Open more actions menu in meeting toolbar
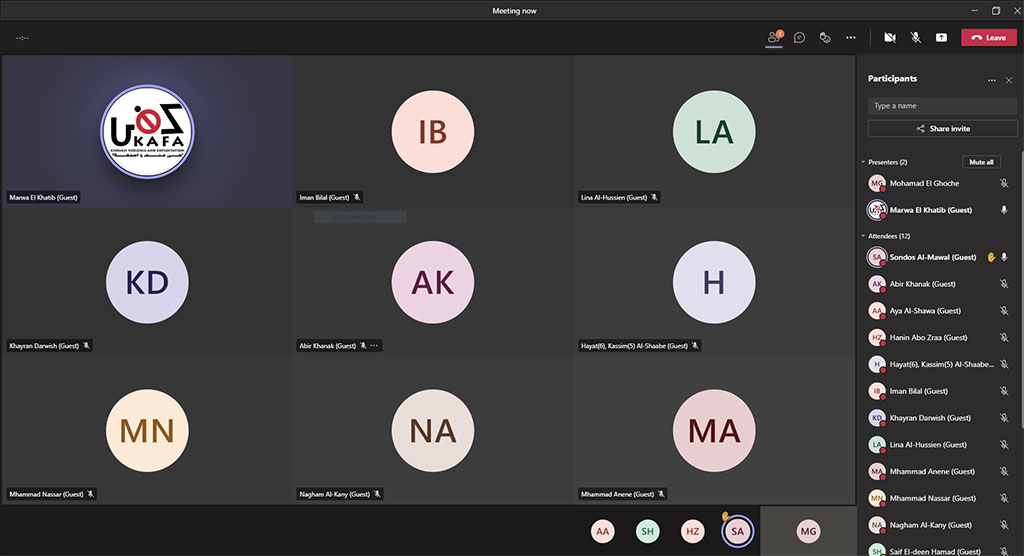 coord(851,37)
